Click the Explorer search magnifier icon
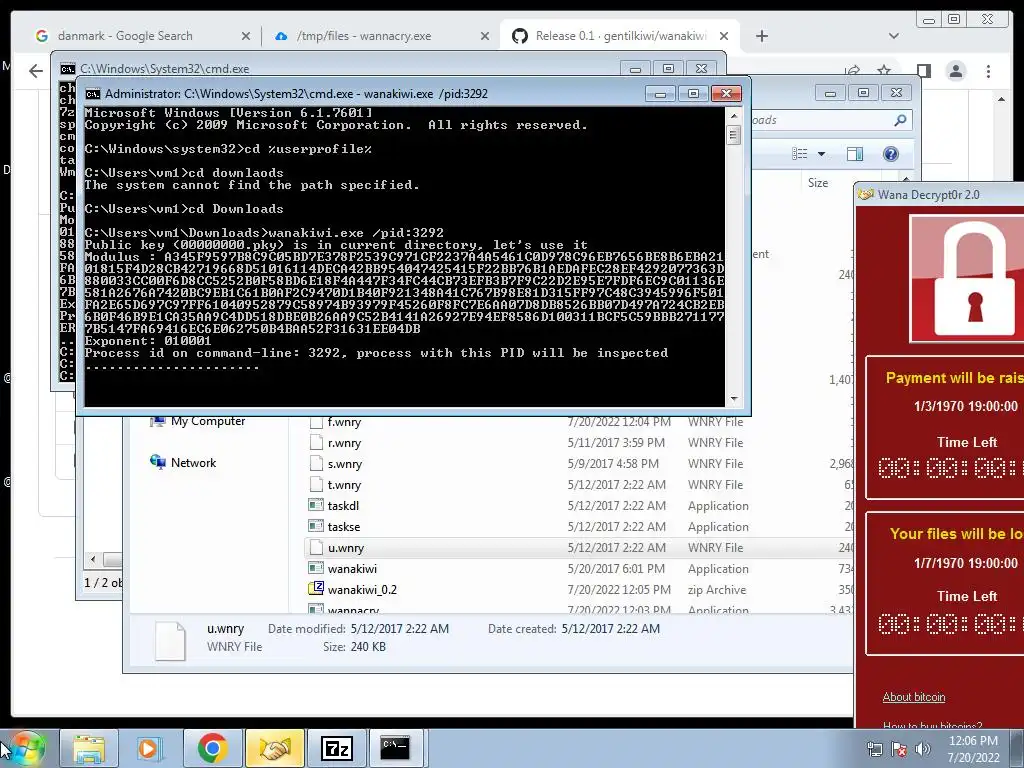 click(x=900, y=120)
